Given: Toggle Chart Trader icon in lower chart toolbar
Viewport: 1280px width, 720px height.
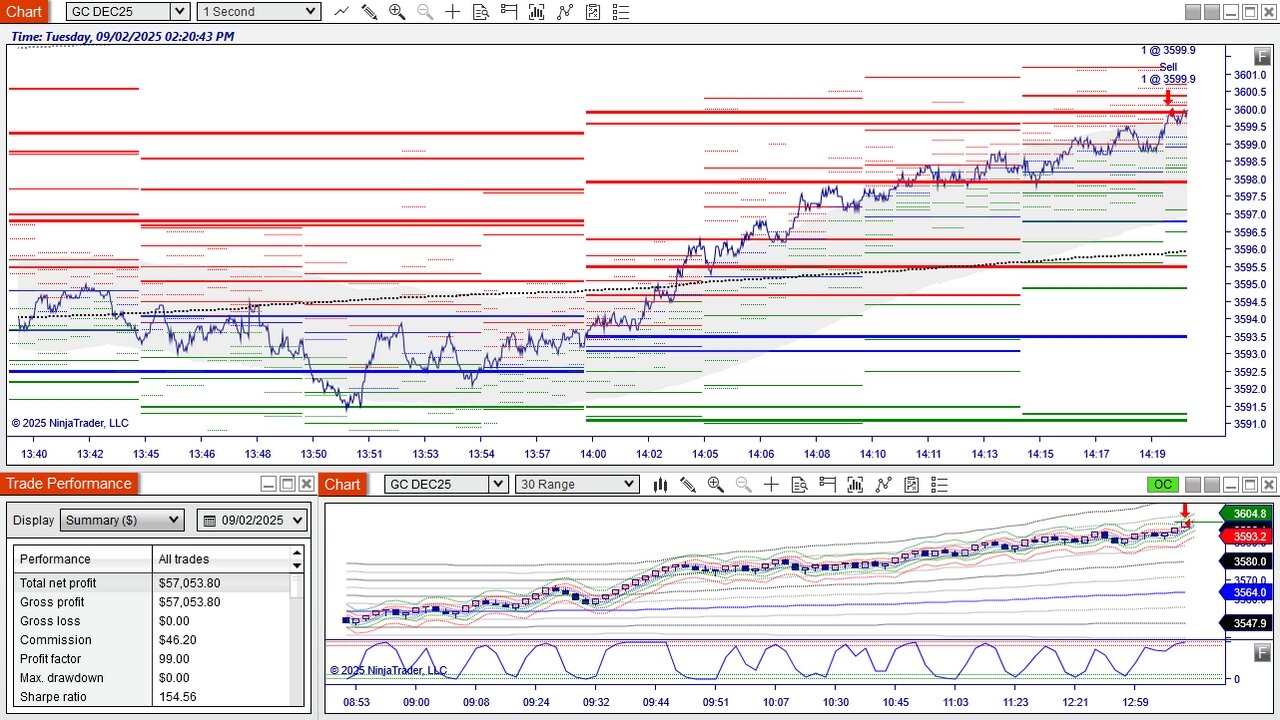Looking at the screenshot, I should pyautogui.click(x=827, y=485).
